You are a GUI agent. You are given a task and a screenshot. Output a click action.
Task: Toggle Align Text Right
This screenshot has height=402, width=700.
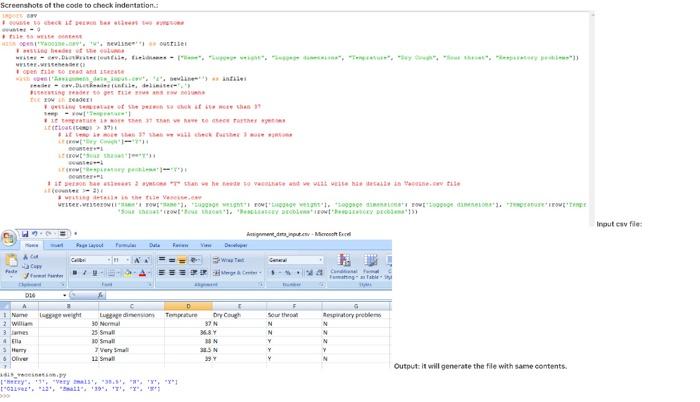(x=182, y=272)
